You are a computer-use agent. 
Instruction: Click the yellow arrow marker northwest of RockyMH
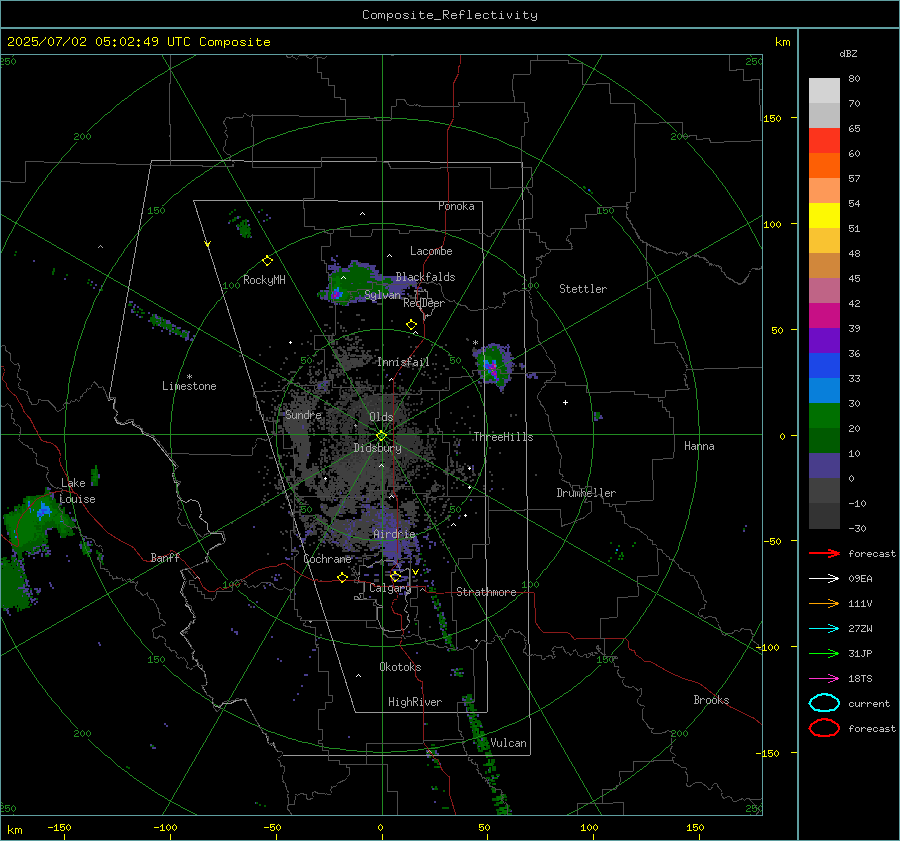tap(208, 244)
